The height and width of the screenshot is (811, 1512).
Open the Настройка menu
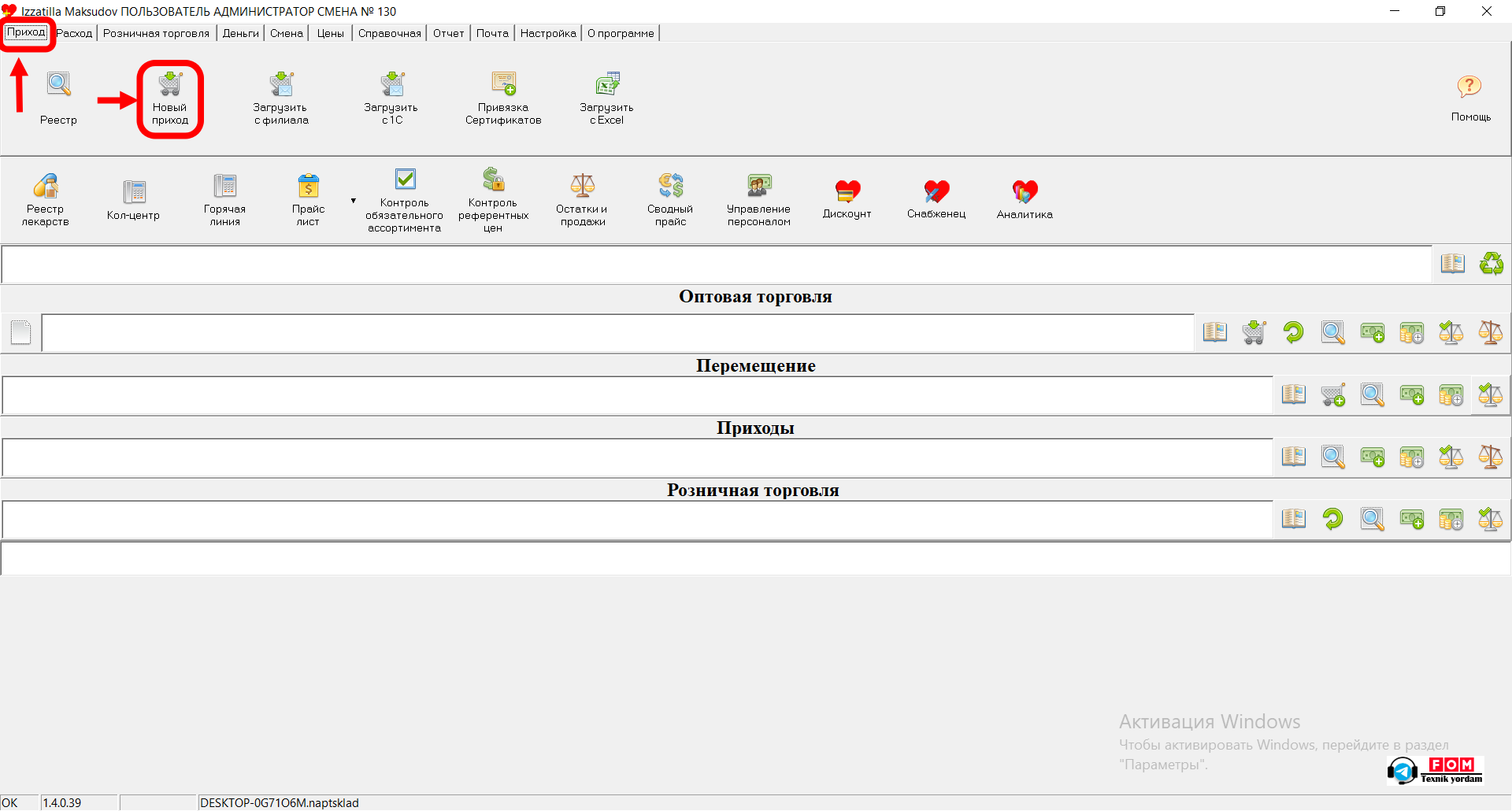point(548,33)
